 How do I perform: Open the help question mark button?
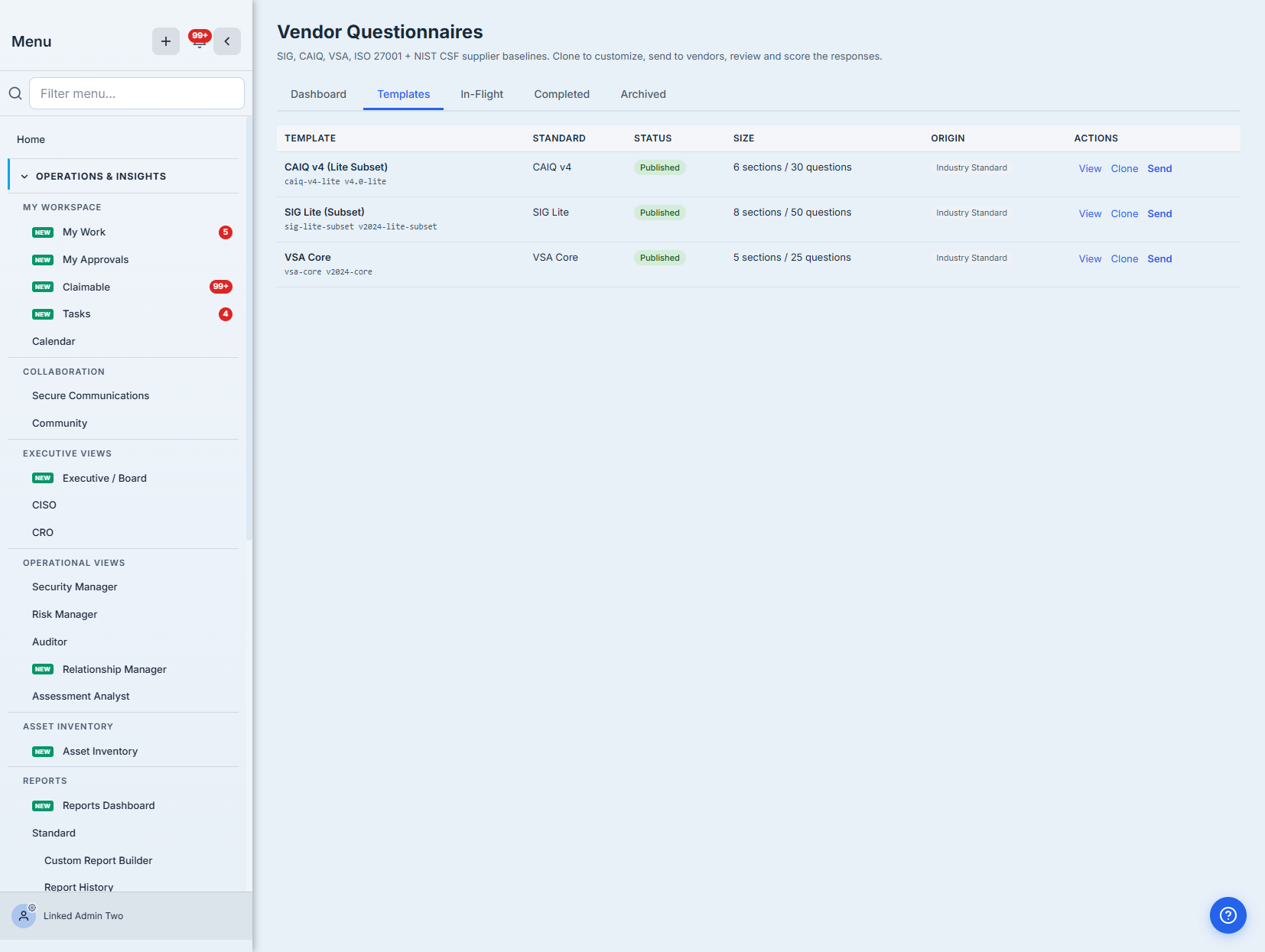tap(1228, 915)
